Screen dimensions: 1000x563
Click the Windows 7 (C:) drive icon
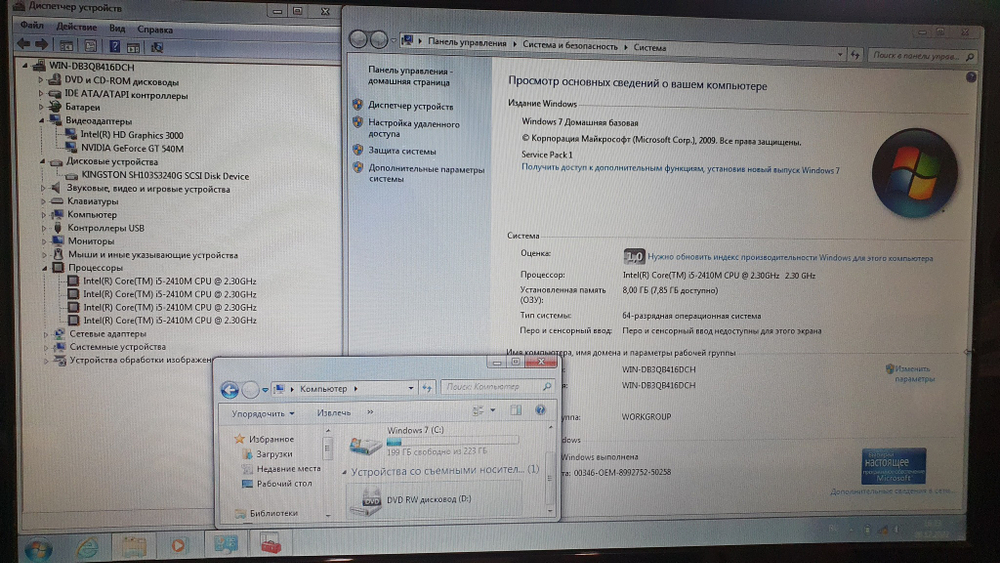point(365,444)
